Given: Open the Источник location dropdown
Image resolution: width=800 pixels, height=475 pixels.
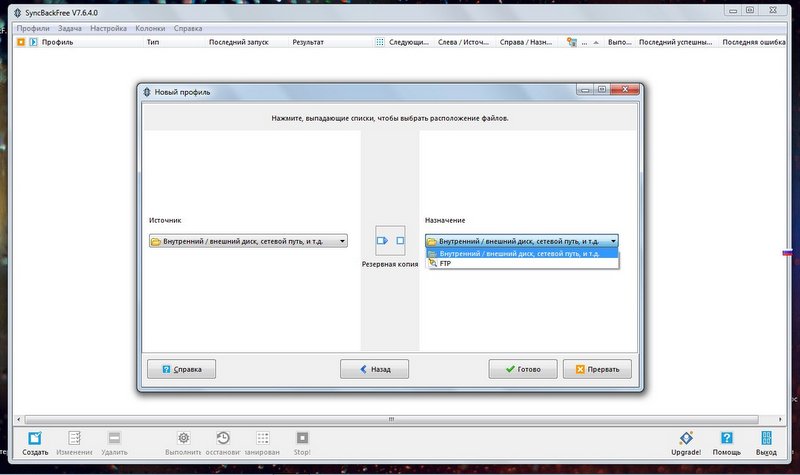Looking at the screenshot, I should point(248,241).
